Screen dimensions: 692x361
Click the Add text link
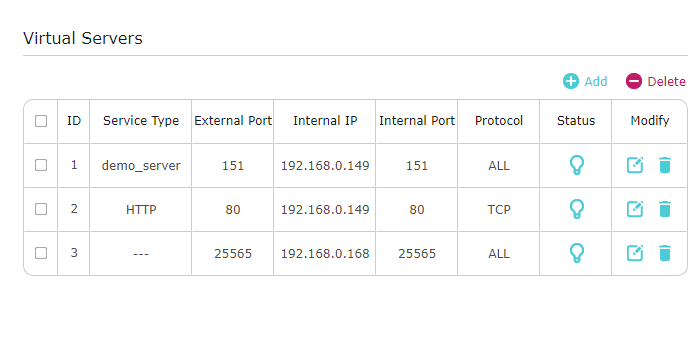[596, 81]
